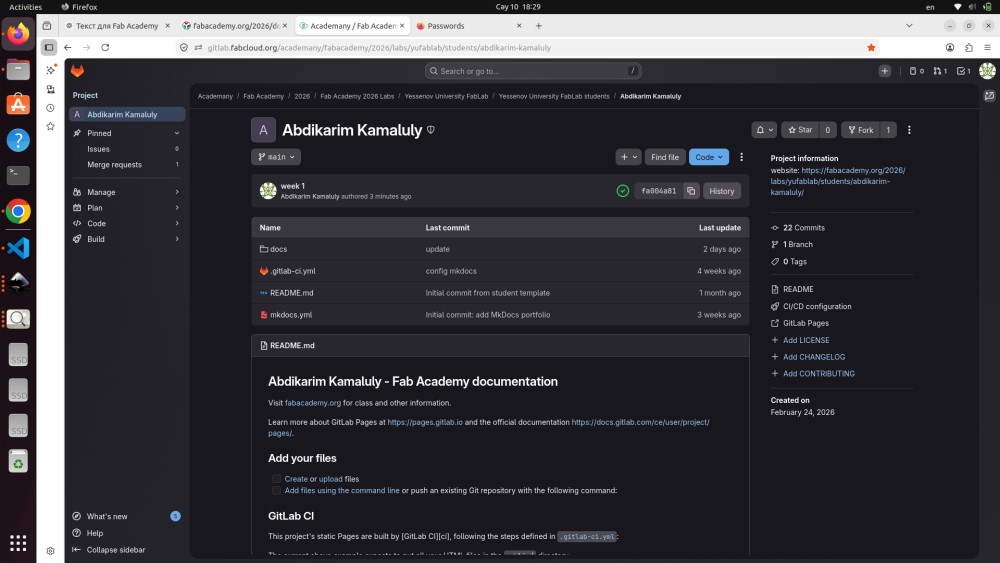Launch Visual Studio Code from the dock

[18, 247]
